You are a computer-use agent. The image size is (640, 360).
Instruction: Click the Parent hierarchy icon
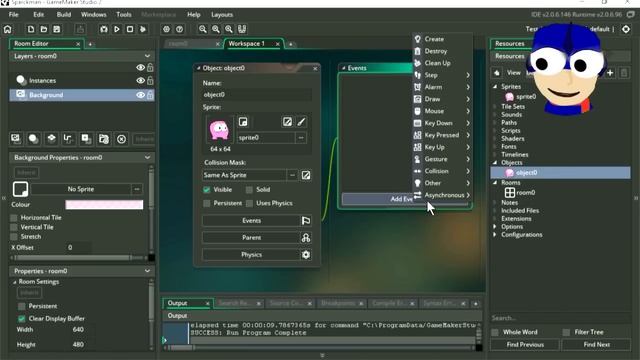[306, 238]
